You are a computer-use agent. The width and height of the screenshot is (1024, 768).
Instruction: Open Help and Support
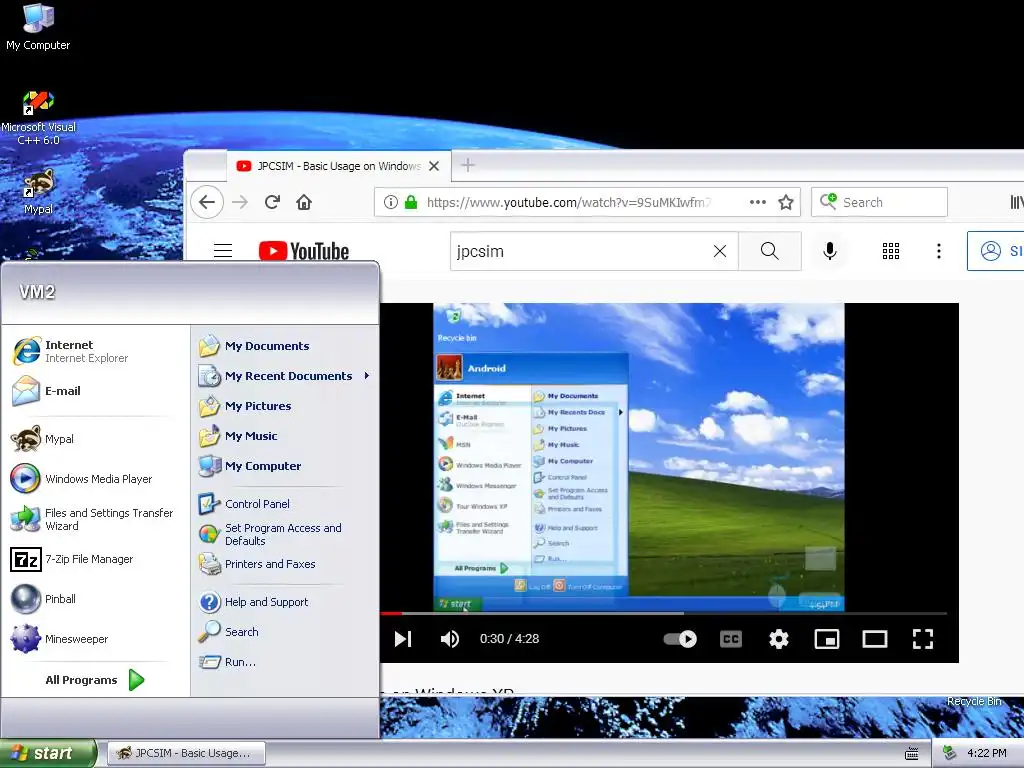(253, 602)
